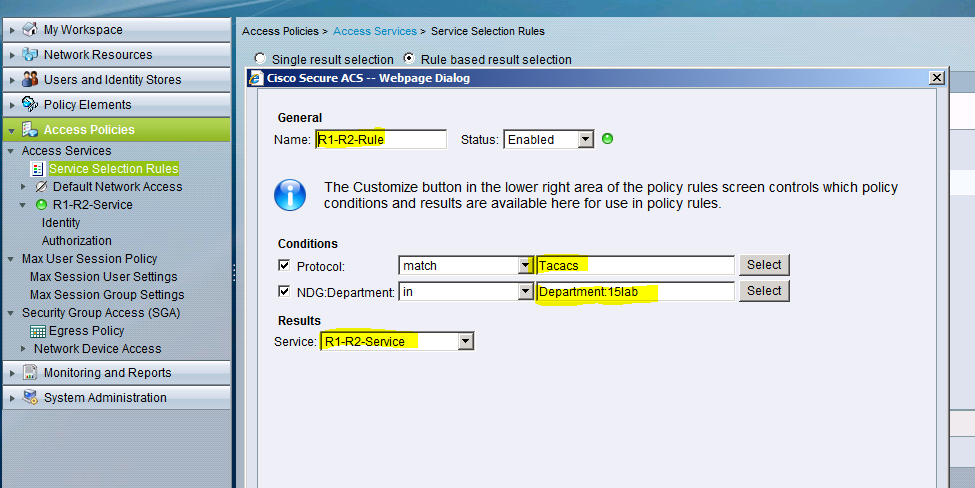Screen dimensions: 975x488
Task: Follow the Access Services breadcrumb link
Action: [x=375, y=31]
